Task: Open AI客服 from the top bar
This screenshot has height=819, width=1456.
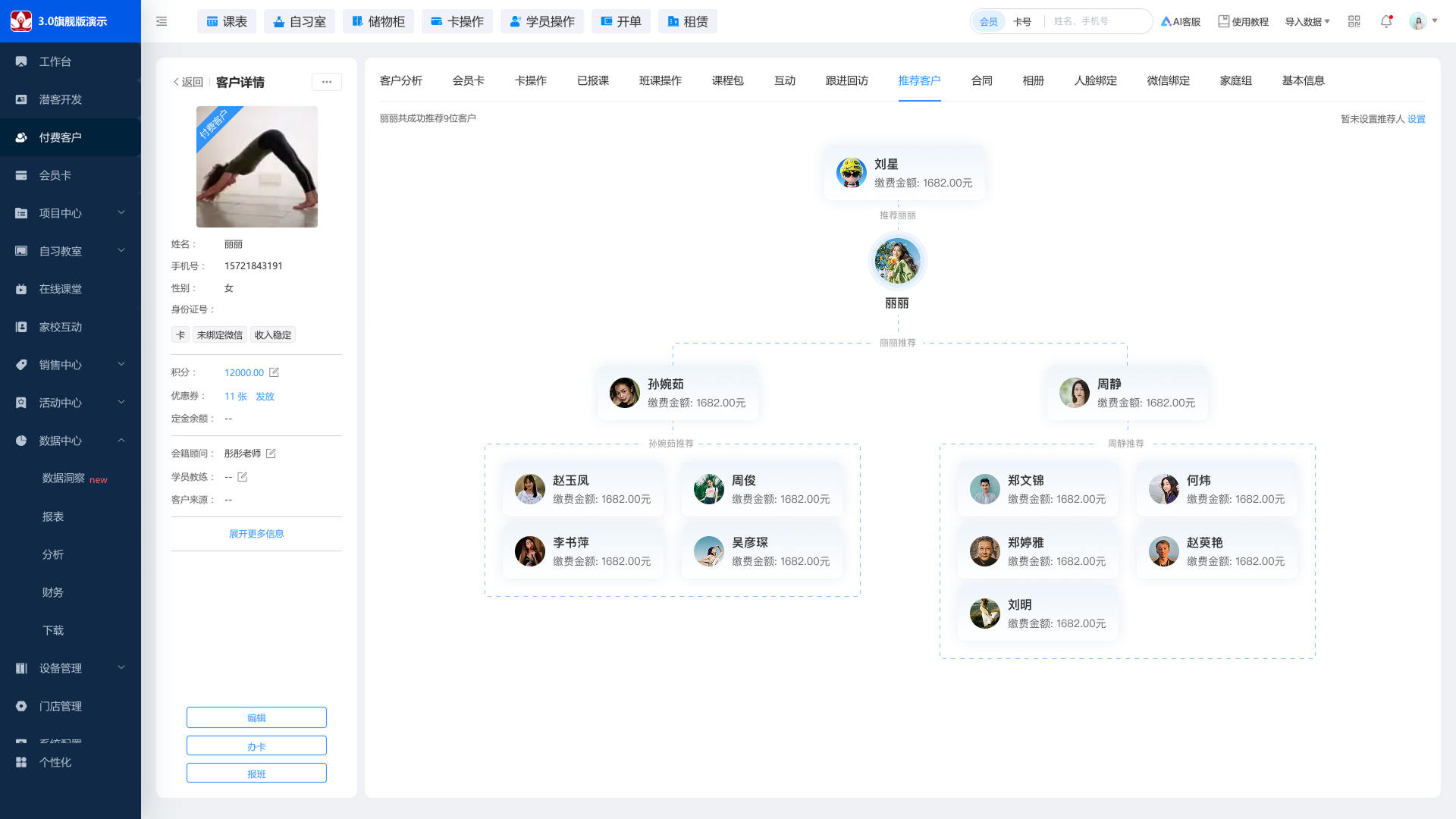Action: click(x=1181, y=22)
